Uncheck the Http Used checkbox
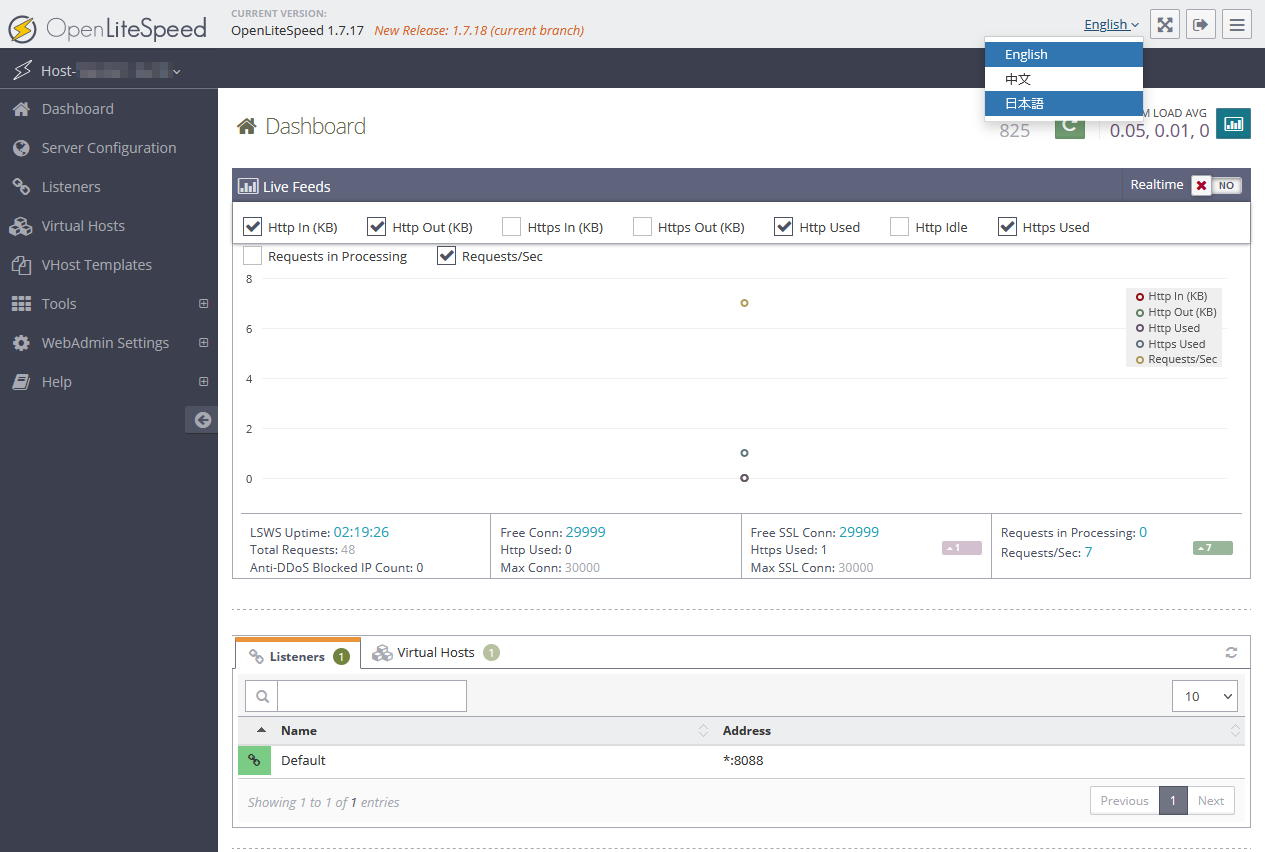1265x852 pixels. (x=784, y=227)
